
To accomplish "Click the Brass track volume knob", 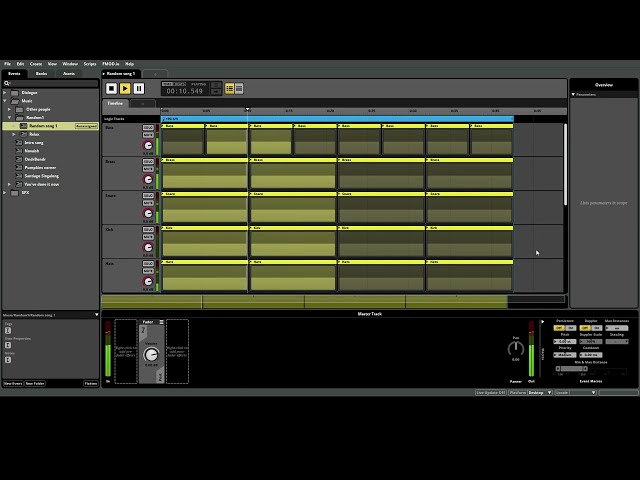I will tap(148, 180).
